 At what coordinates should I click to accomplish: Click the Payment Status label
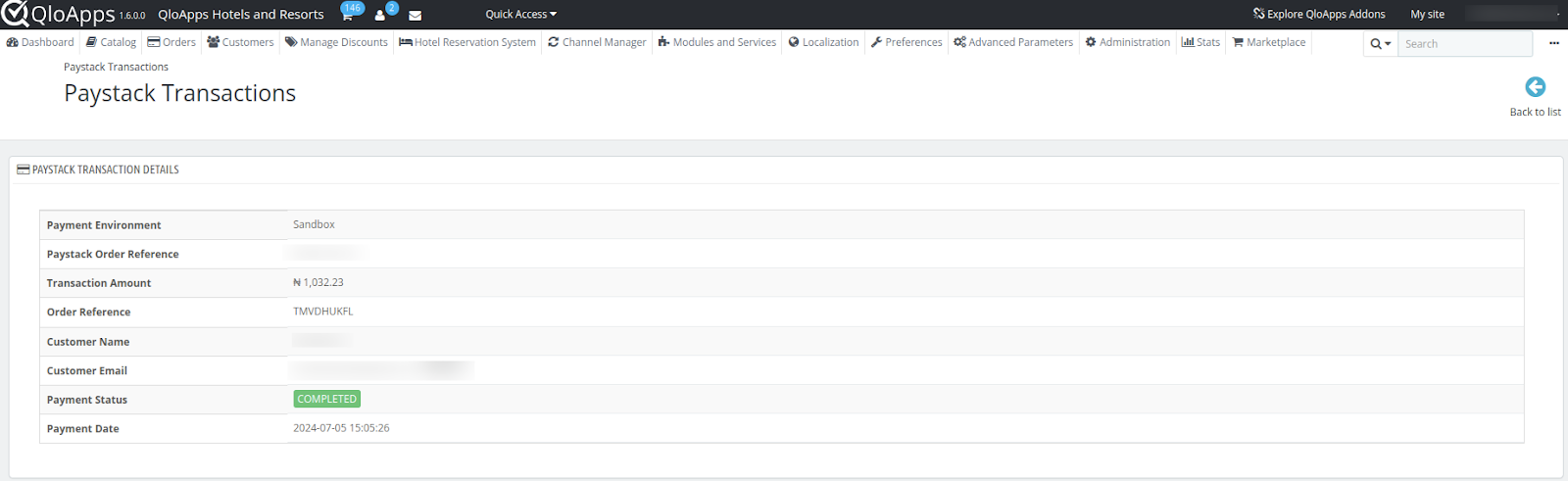tap(87, 400)
